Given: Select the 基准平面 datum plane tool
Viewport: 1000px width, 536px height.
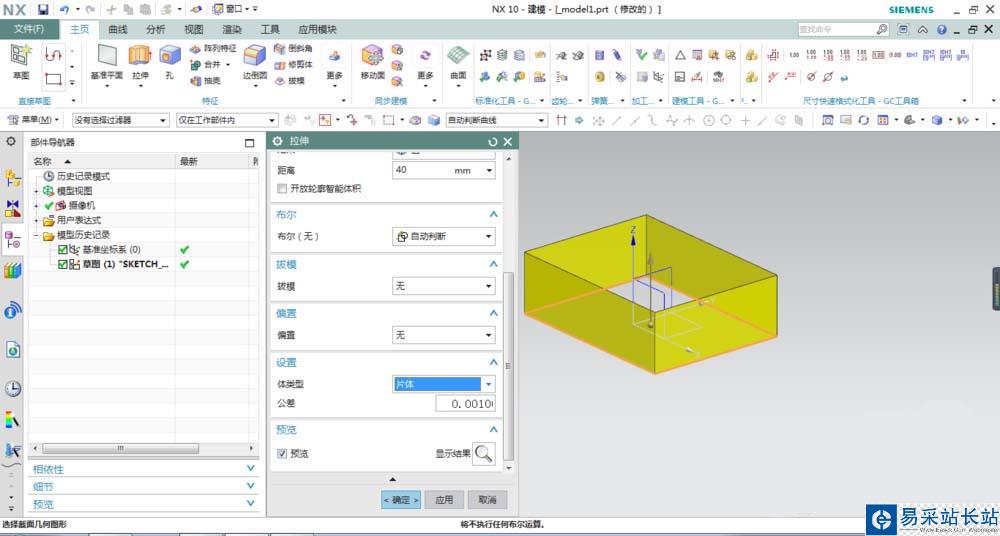Looking at the screenshot, I should 107,56.
